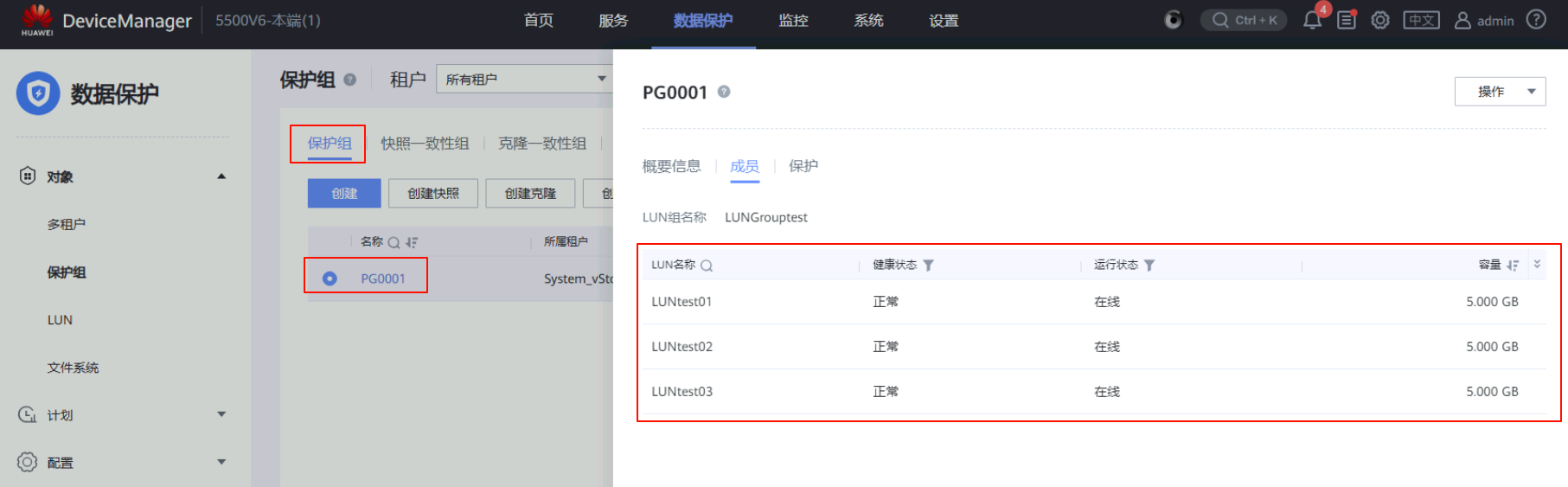Switch language with the 中文 icon
Screen dimensions: 1568x487
[x=1421, y=21]
